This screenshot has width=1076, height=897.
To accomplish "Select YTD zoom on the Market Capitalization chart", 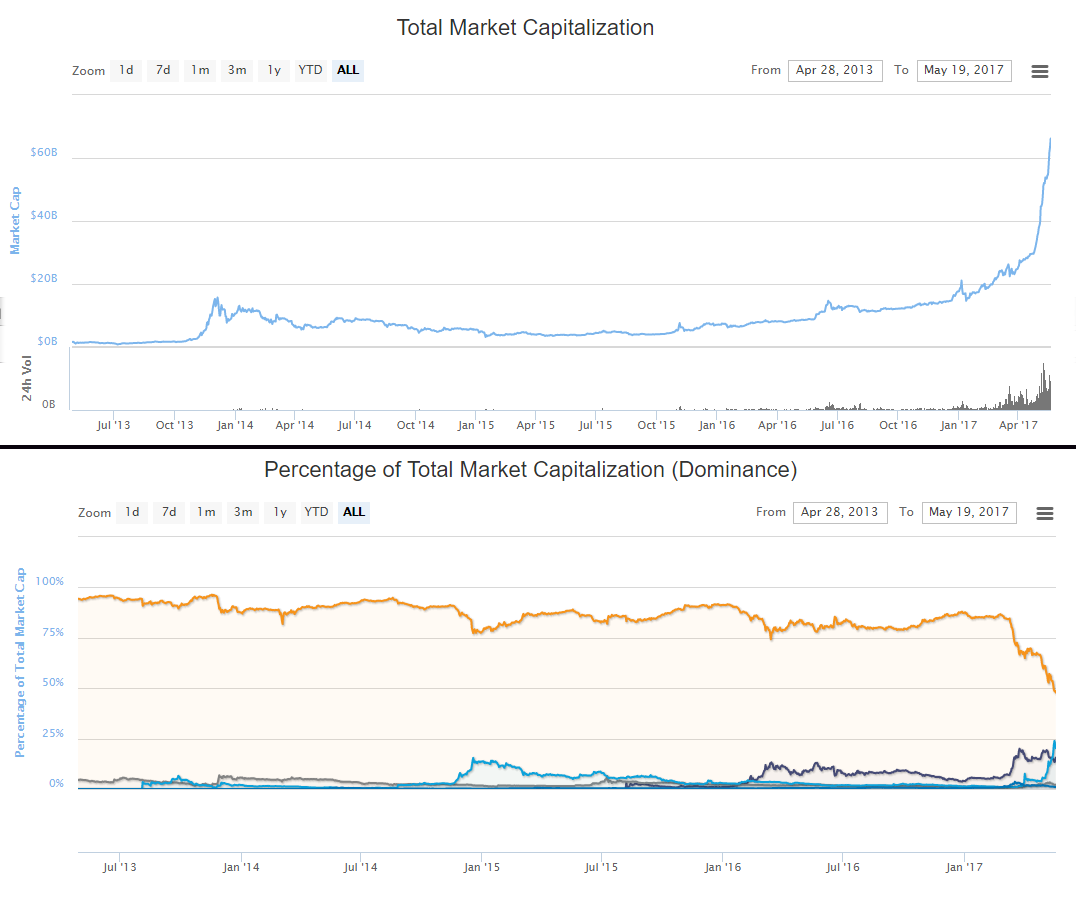I will (311, 70).
